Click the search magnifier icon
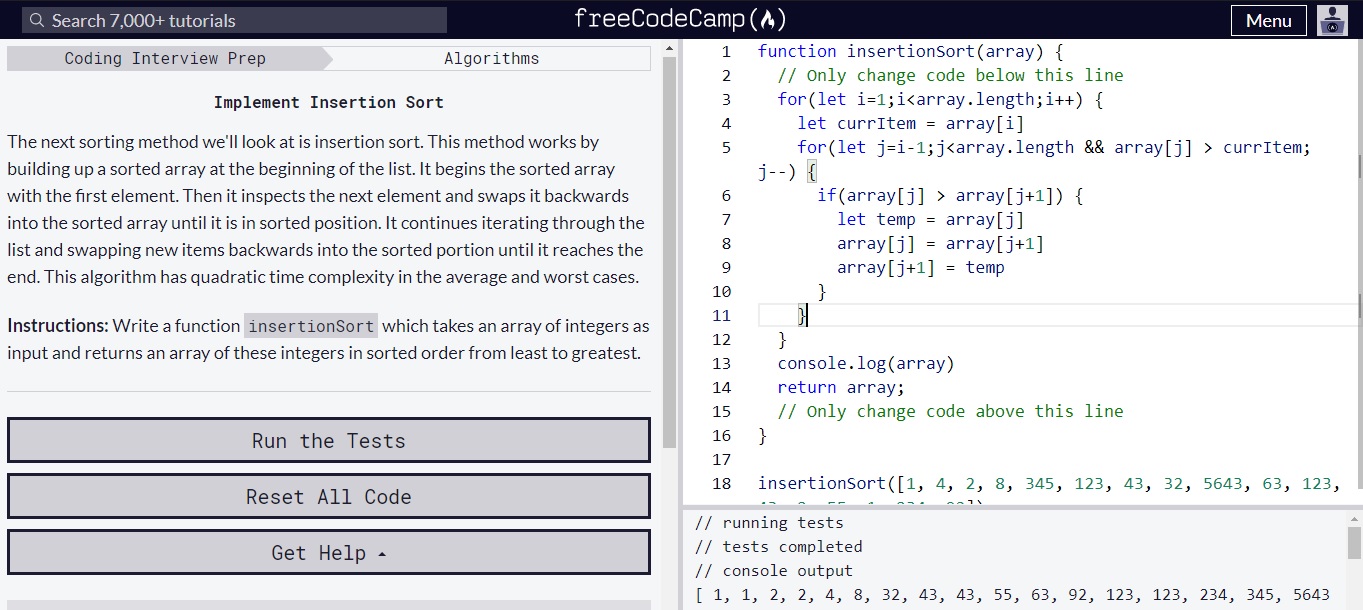Image resolution: width=1363 pixels, height=610 pixels. pyautogui.click(x=37, y=20)
